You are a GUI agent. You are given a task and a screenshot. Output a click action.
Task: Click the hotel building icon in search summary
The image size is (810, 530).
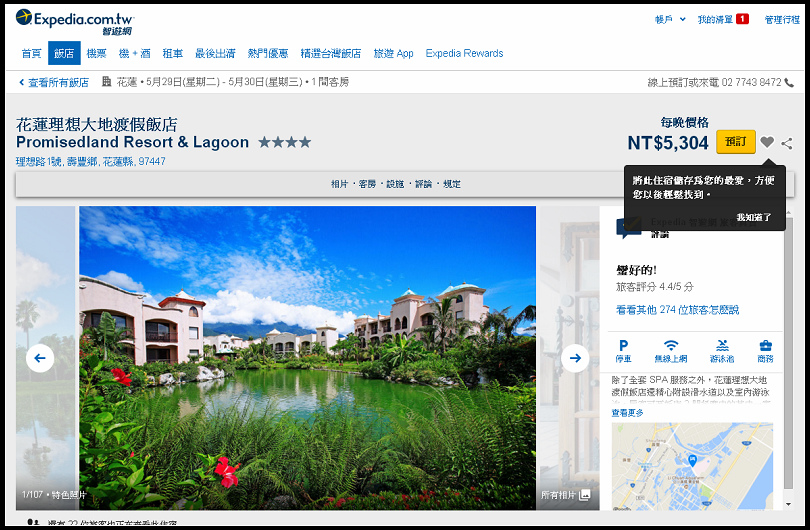click(106, 82)
